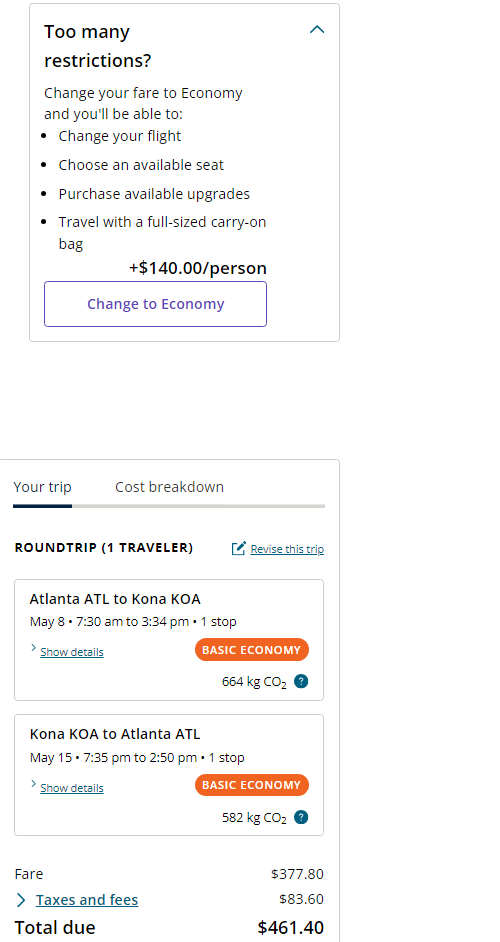
Task: Expand the Kona to Atlanta details chevron
Action: (34, 784)
